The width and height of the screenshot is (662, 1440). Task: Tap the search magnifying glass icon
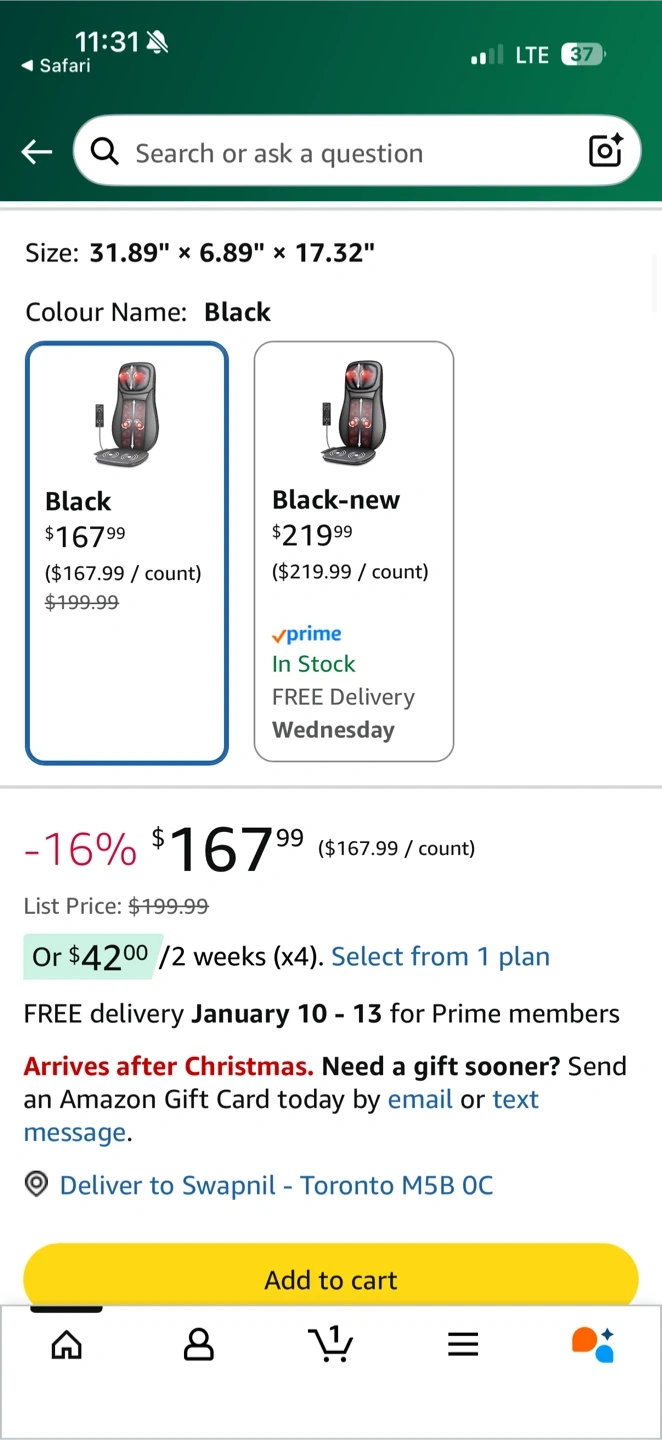(x=104, y=152)
